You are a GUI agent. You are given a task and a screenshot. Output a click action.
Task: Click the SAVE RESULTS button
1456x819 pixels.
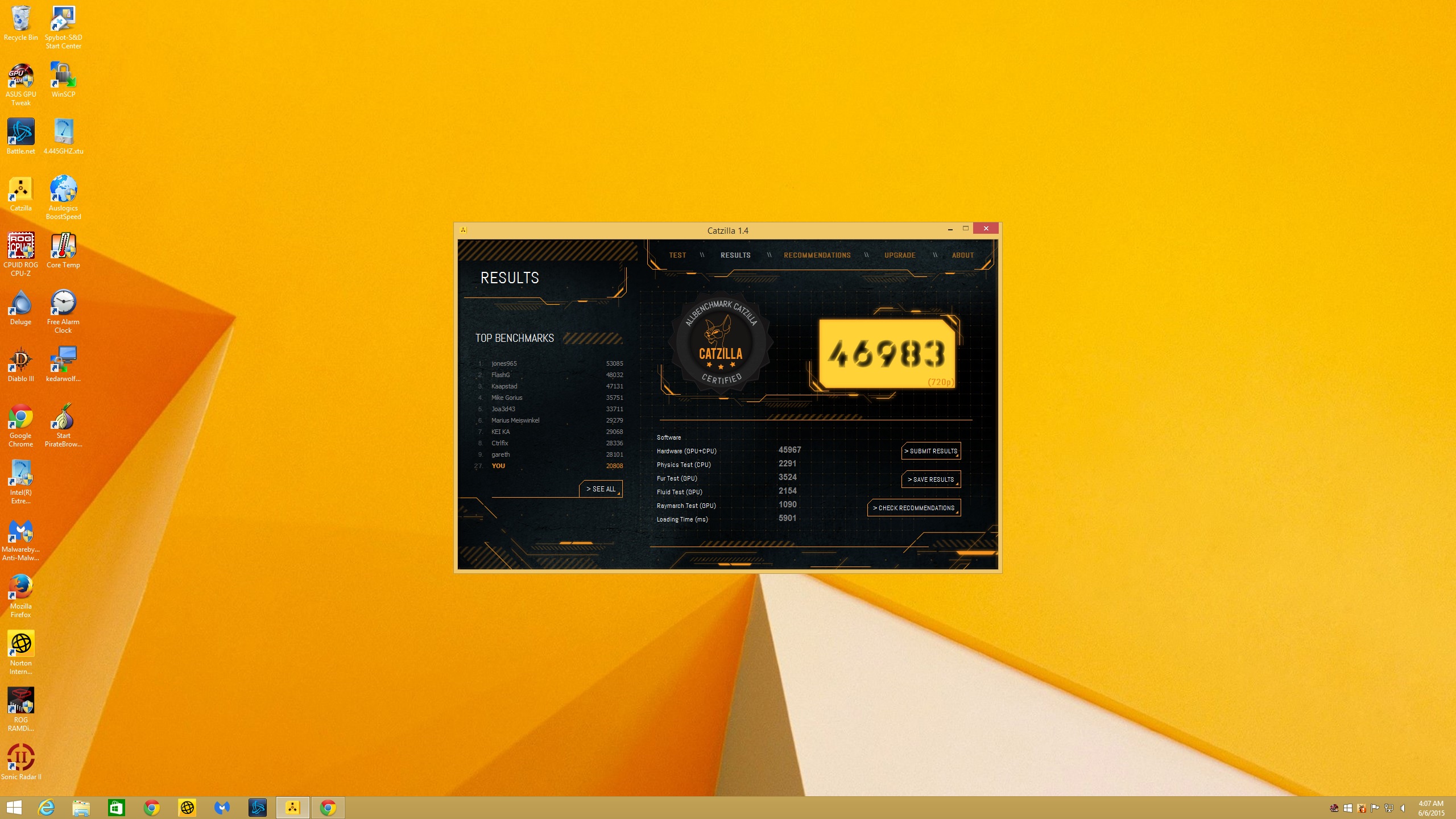click(x=931, y=479)
